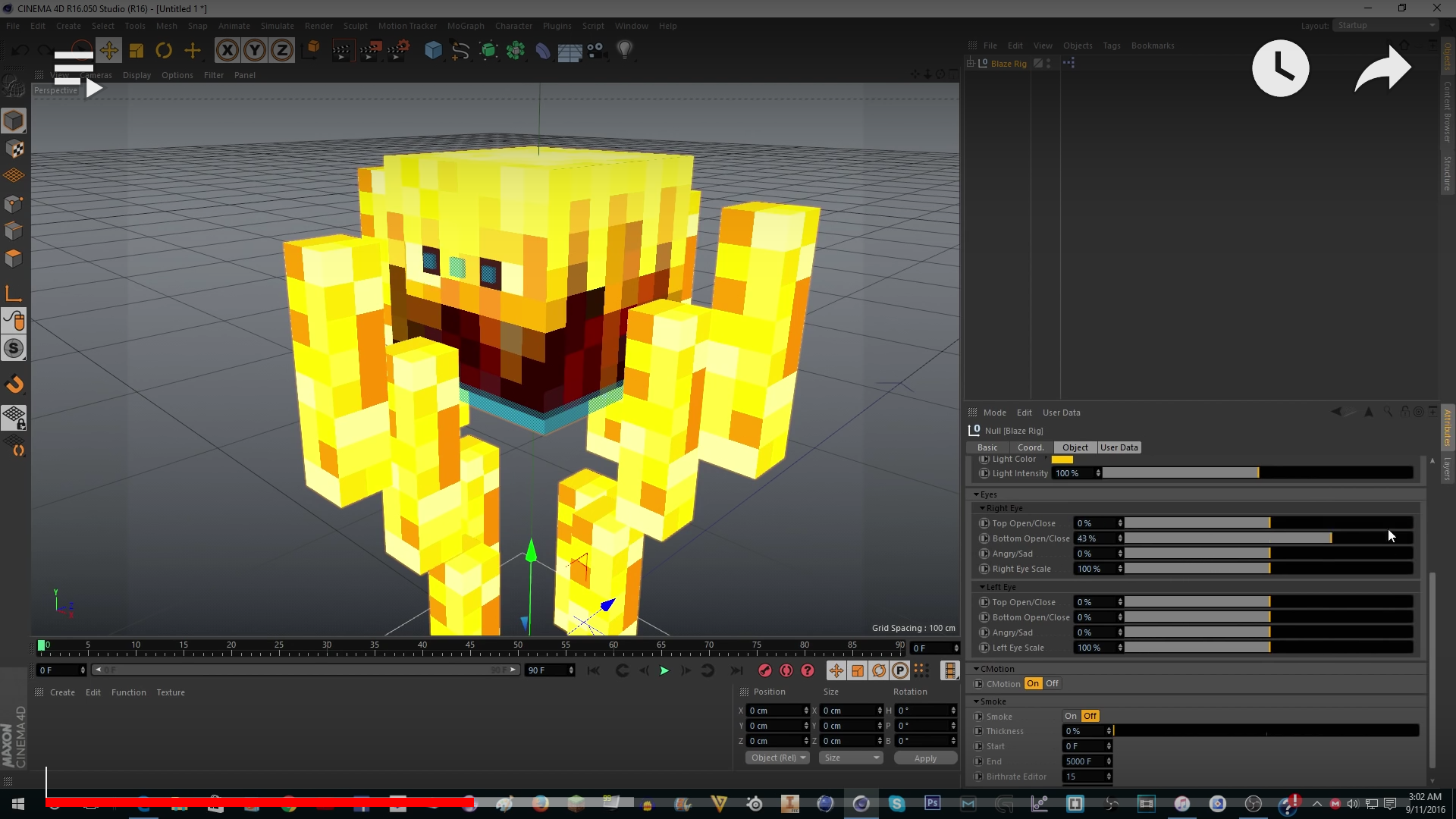Viewport: 1456px width, 819px height.
Task: Select the Rotate tool in top toolbar
Action: pyautogui.click(x=164, y=50)
